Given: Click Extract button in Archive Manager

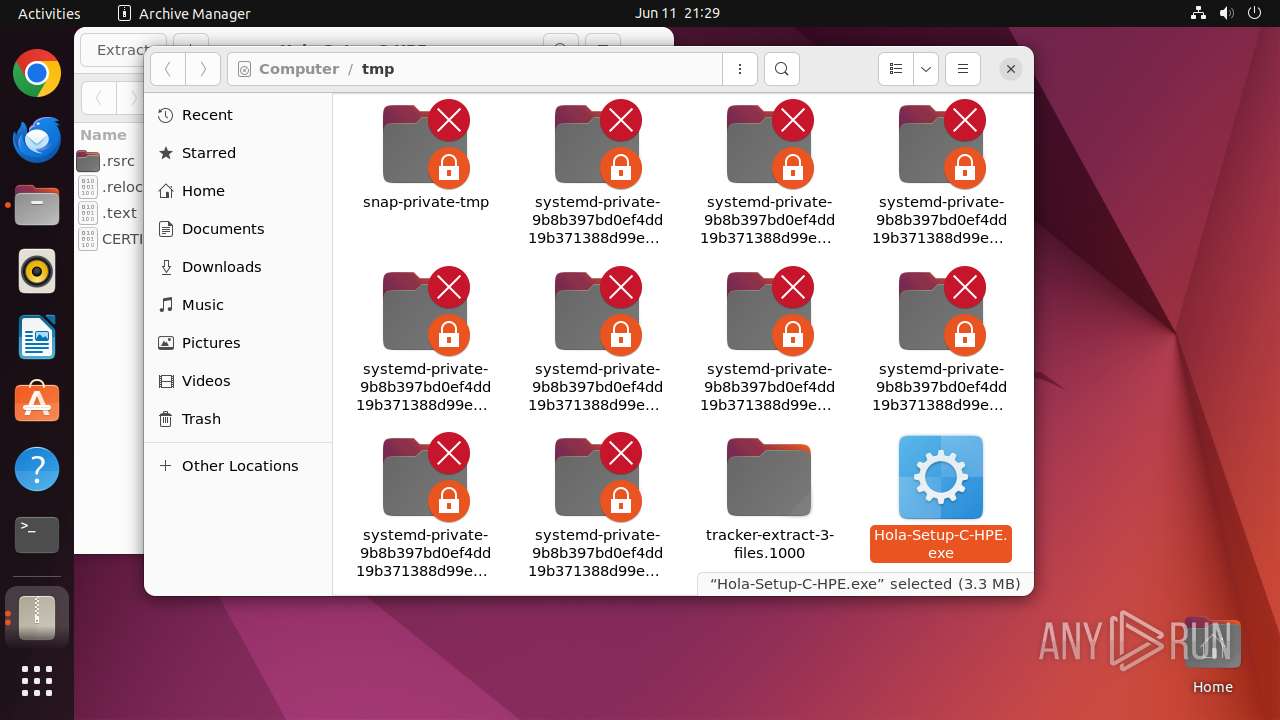Looking at the screenshot, I should 123,49.
